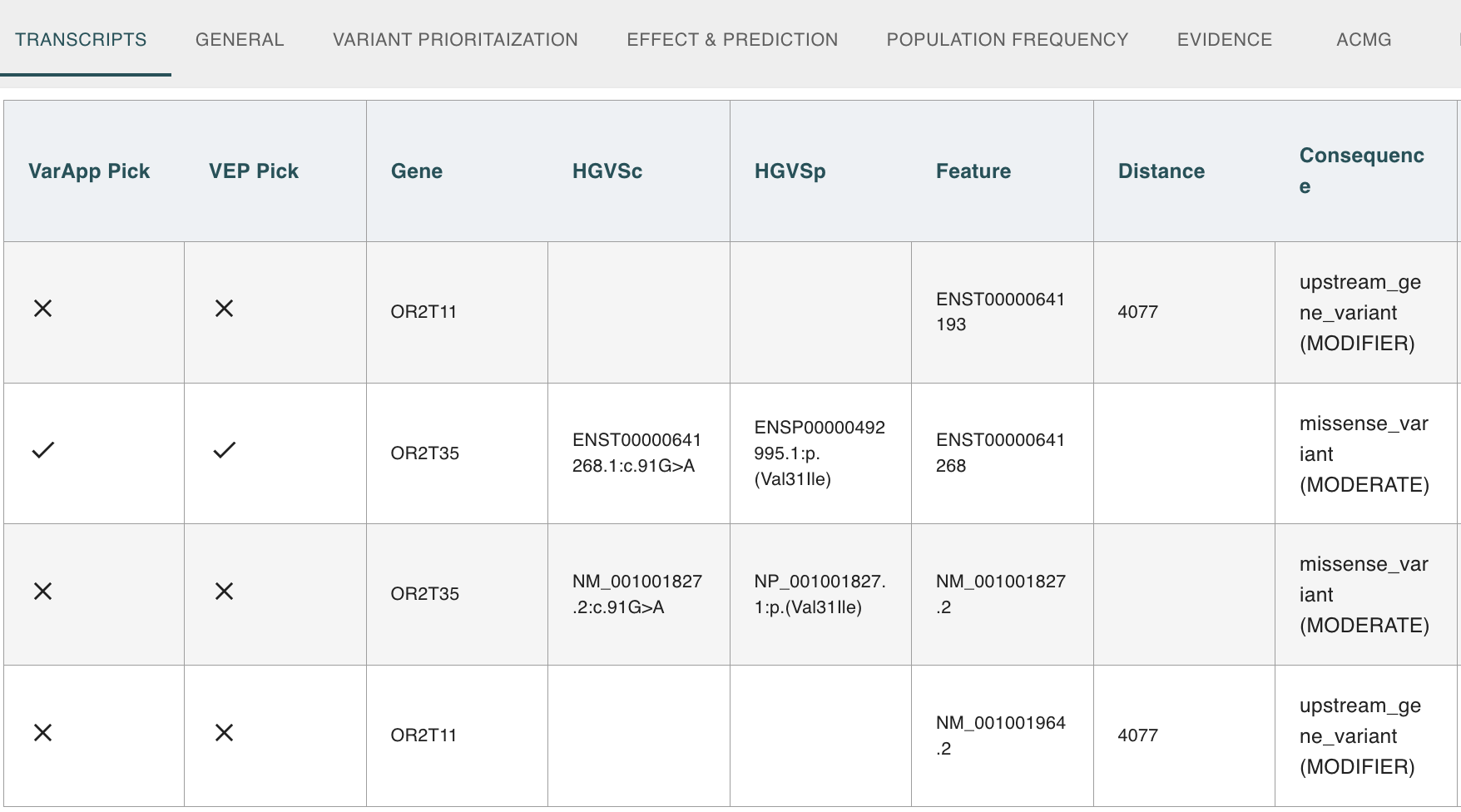This screenshot has width=1461, height=812.
Task: Click the HGVSc column header
Action: (x=607, y=171)
